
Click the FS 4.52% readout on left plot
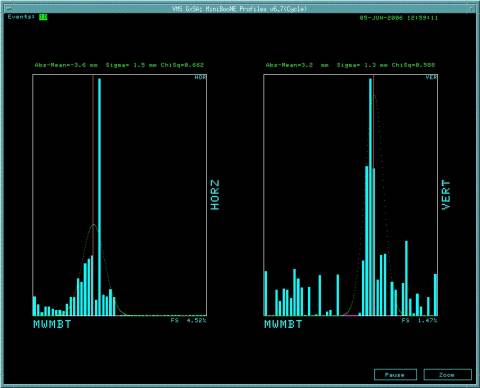tap(189, 320)
